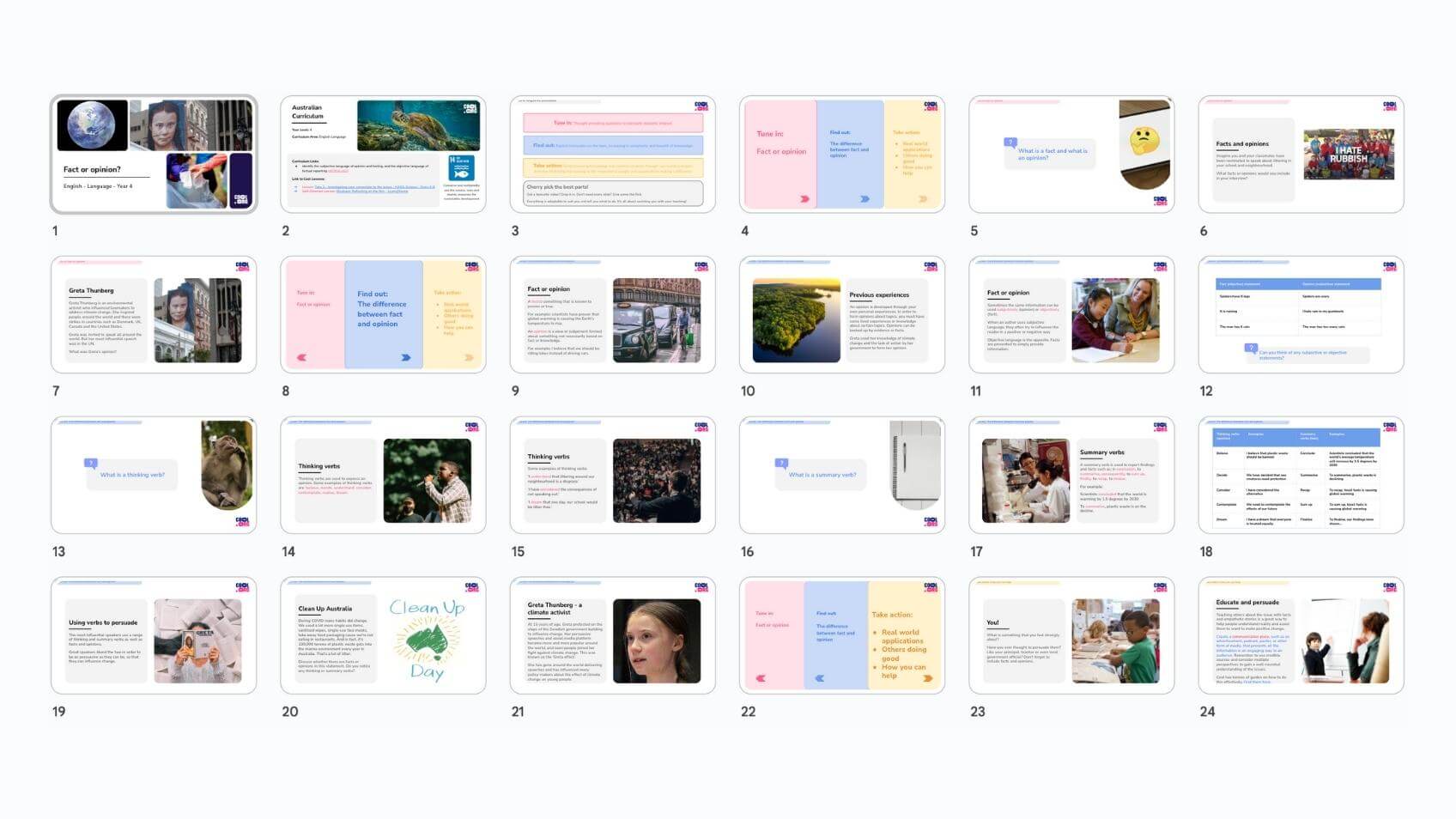Pick slide 14 titled Thinking verbs
Screen dimensions: 1456x819
tap(383, 476)
